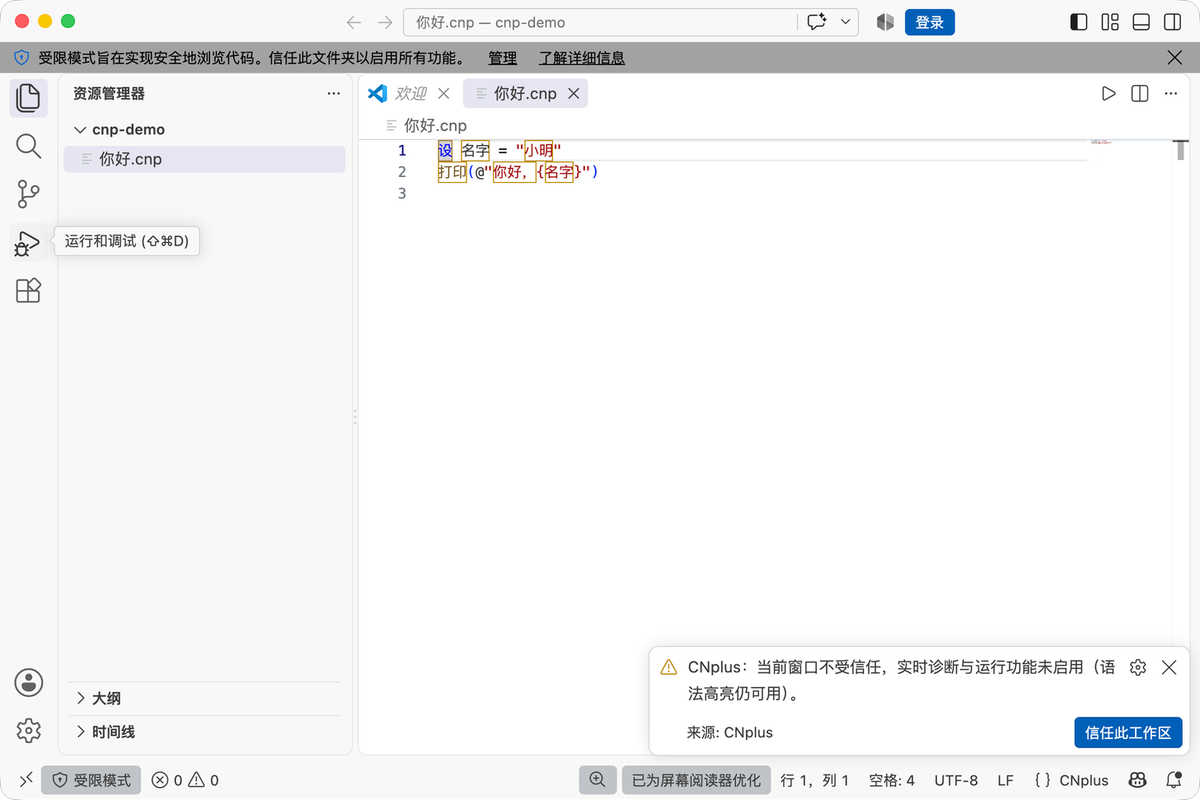The image size is (1200, 800).
Task: Click the grey hexagon icon beside 登录
Action: [x=885, y=22]
